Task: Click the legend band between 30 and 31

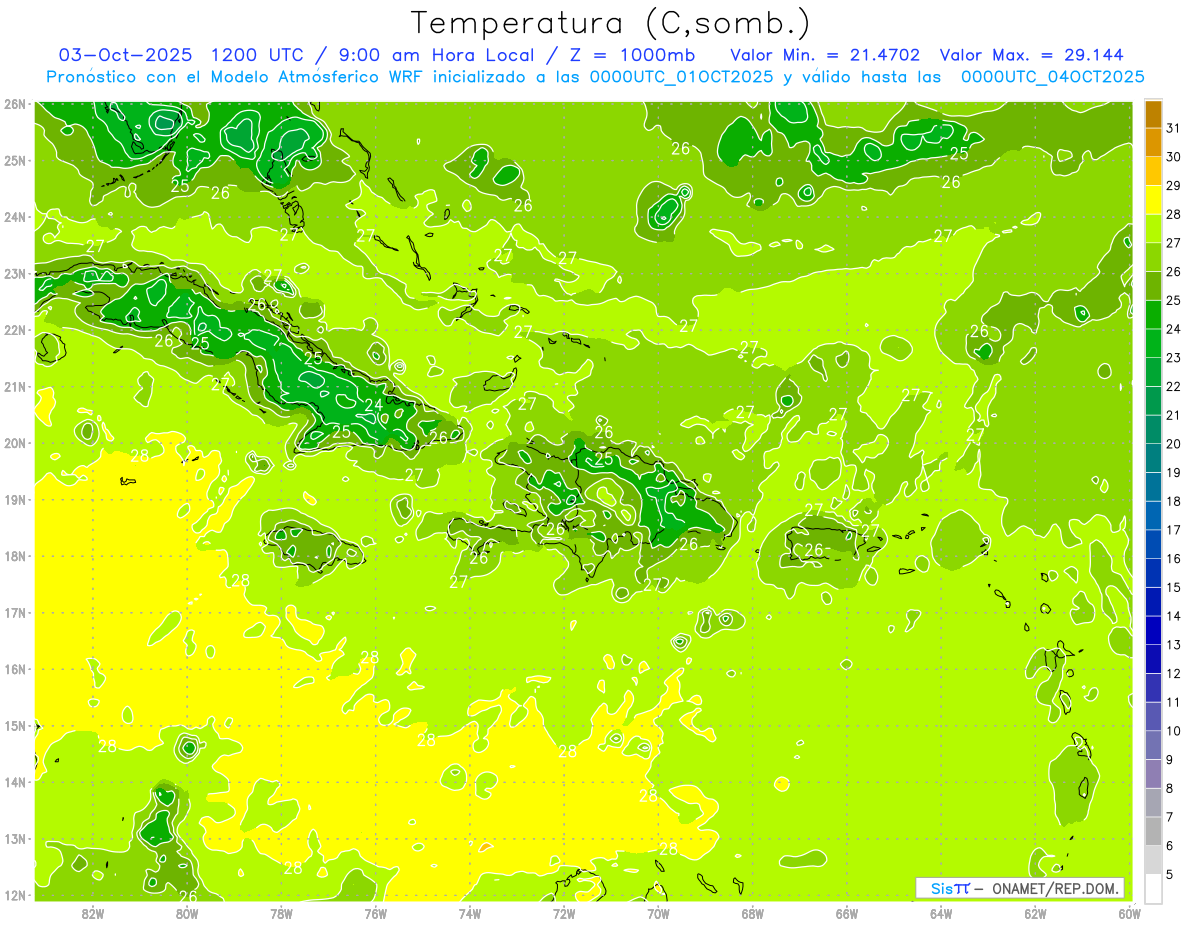Action: click(1153, 143)
